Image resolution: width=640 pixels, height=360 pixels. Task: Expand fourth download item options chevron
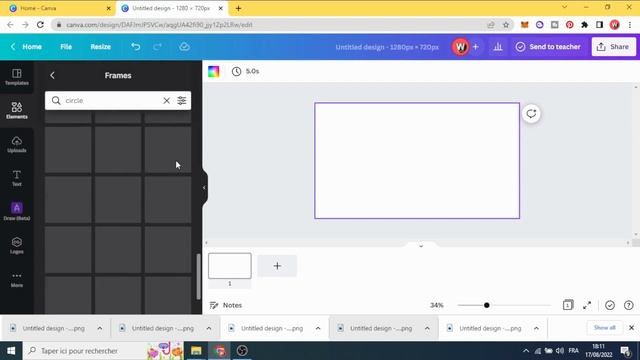427,328
